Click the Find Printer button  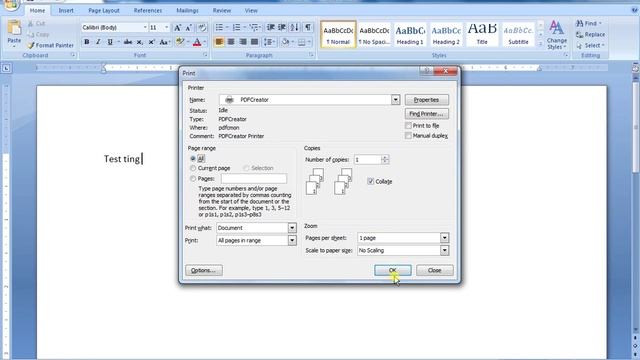click(x=427, y=113)
